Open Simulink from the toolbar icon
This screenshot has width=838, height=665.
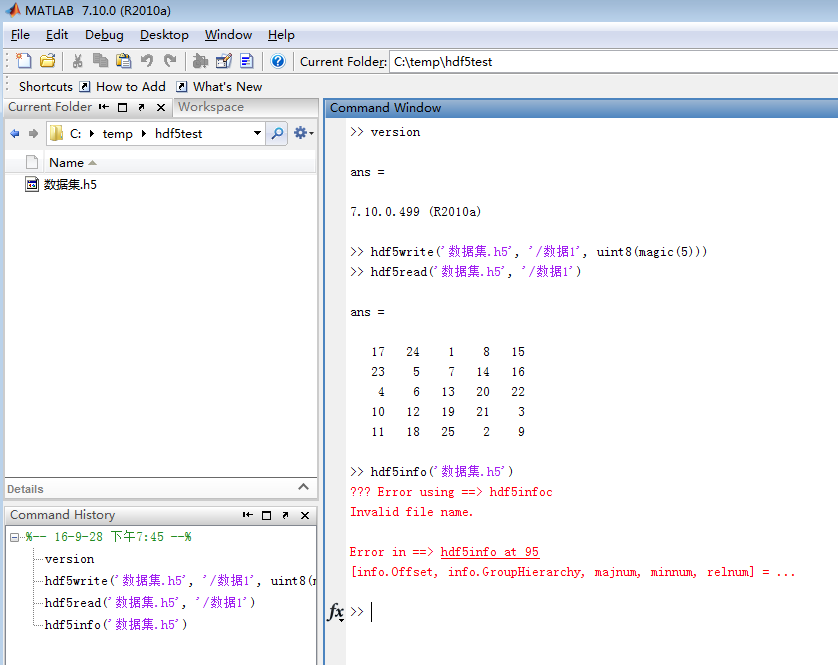tap(200, 61)
